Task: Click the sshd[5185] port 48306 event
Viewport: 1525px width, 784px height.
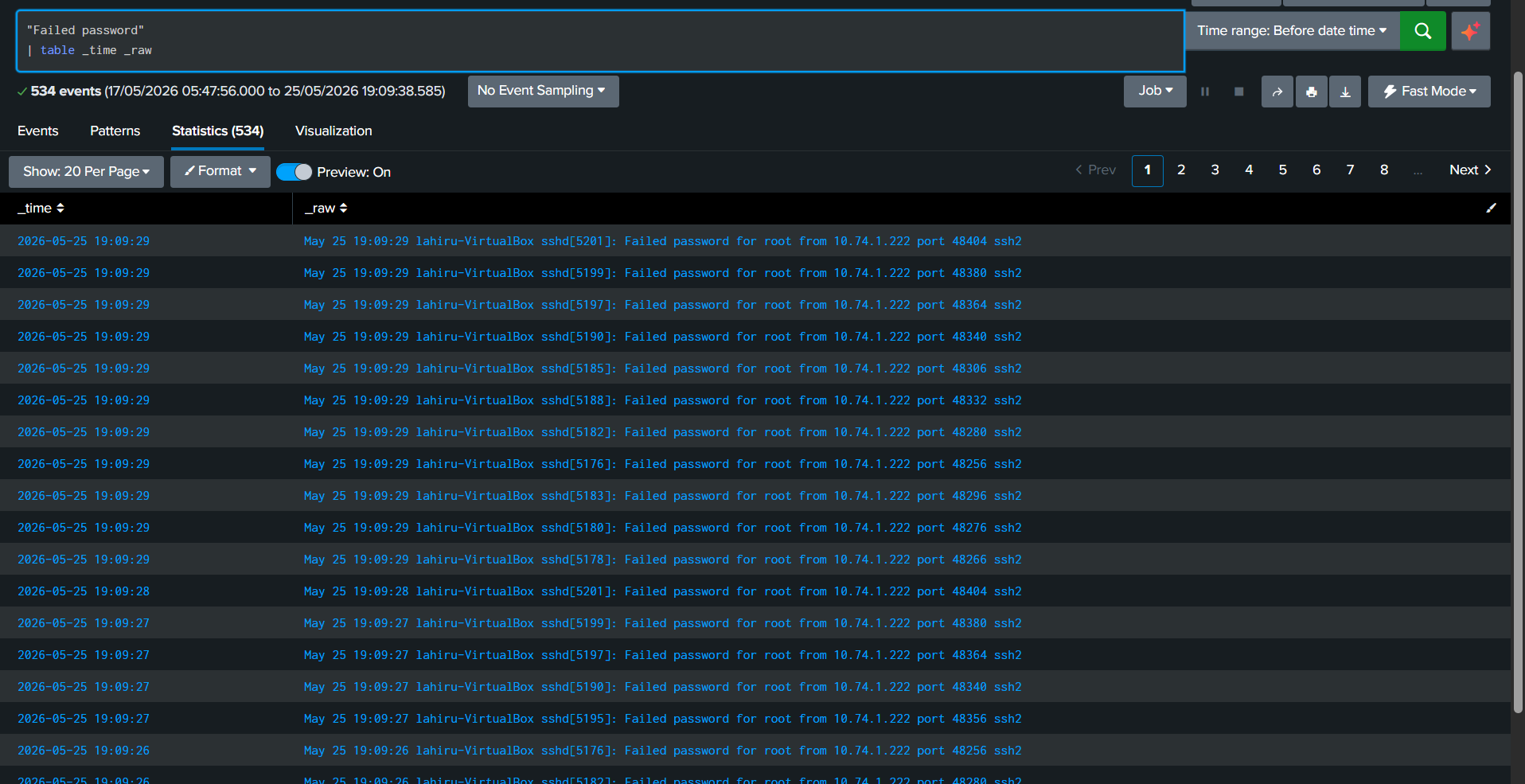Action: pos(662,369)
